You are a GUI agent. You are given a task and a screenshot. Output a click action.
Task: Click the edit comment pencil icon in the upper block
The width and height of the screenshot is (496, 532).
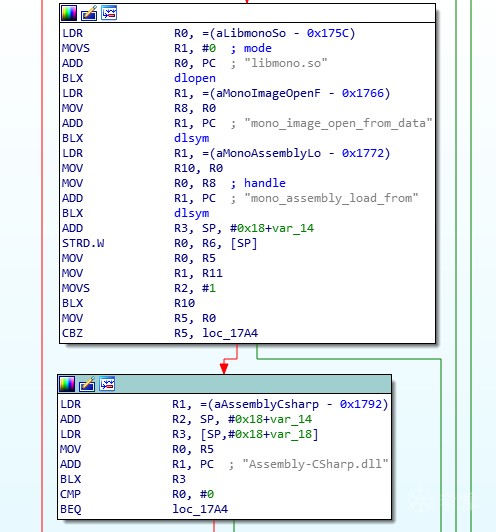(89, 13)
